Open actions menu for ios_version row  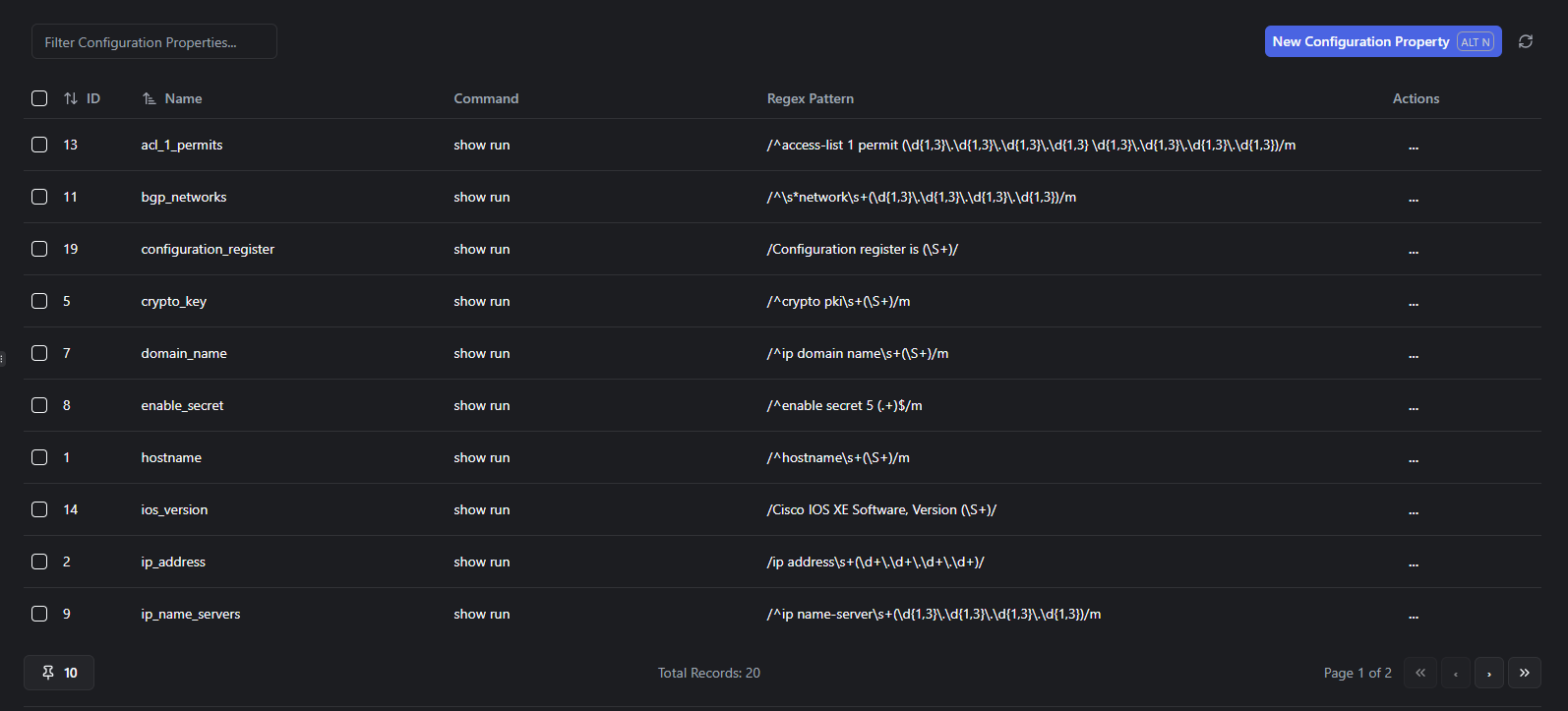coord(1414,510)
